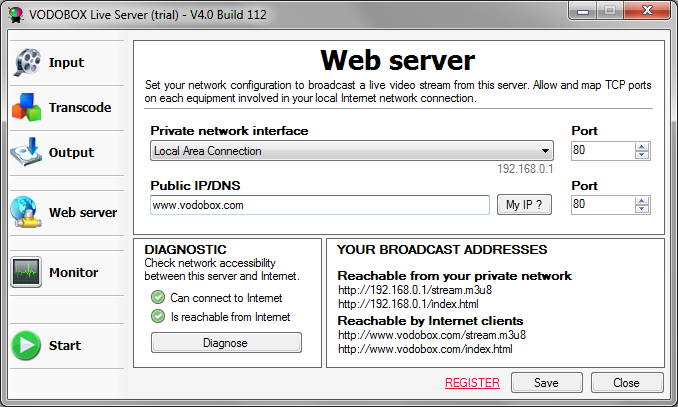Minimize the VODOBOX Live Server window
Image resolution: width=678 pixels, height=407 pixels.
[583, 11]
